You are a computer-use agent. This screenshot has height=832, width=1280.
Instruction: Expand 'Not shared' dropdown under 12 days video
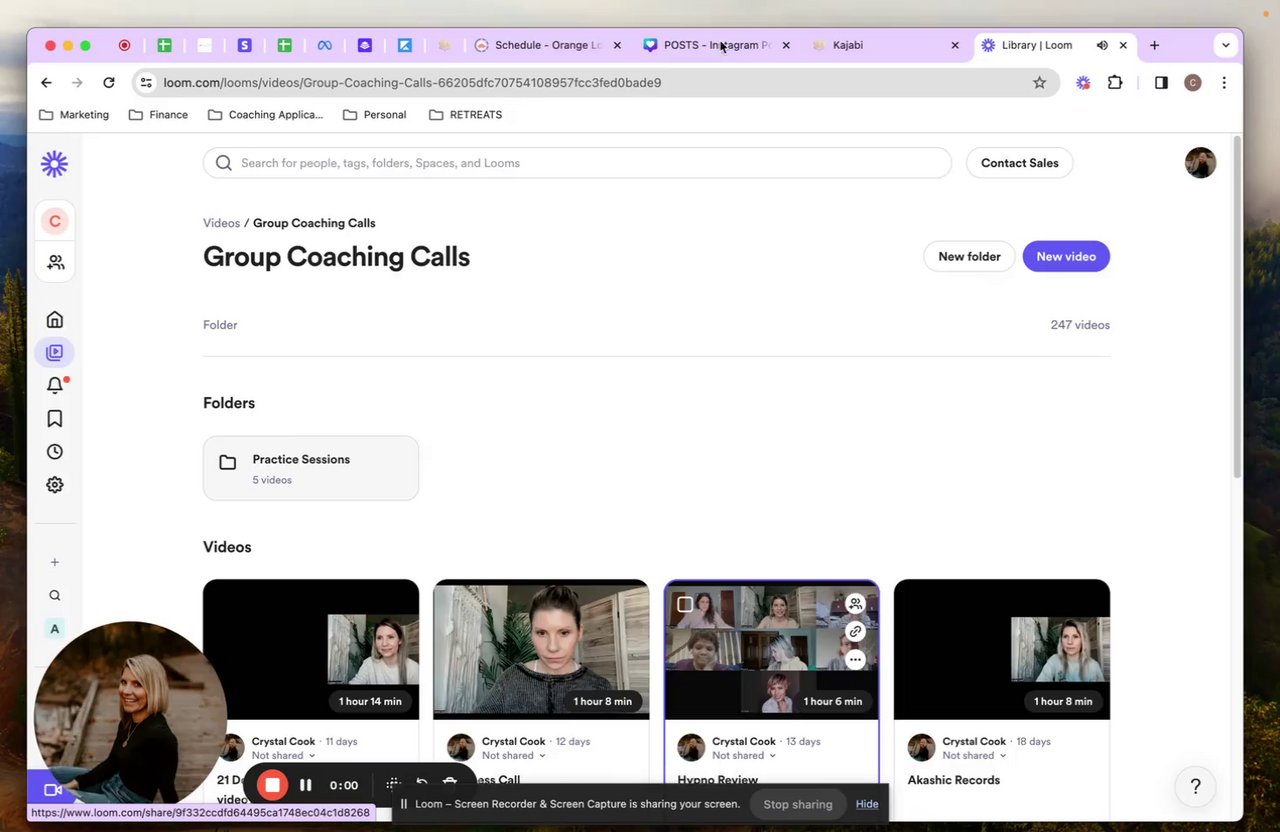coord(513,755)
